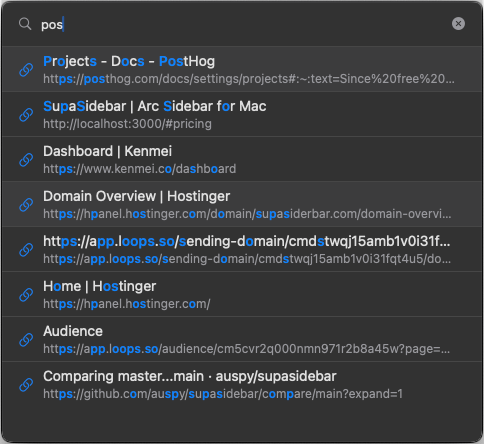Image resolution: width=484 pixels, height=444 pixels.
Task: Click link icon beside Comparing master...main result
Action: pyautogui.click(x=26, y=385)
